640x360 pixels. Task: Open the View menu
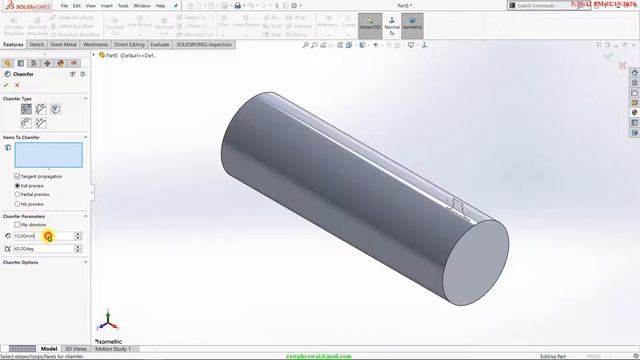[91, 6]
